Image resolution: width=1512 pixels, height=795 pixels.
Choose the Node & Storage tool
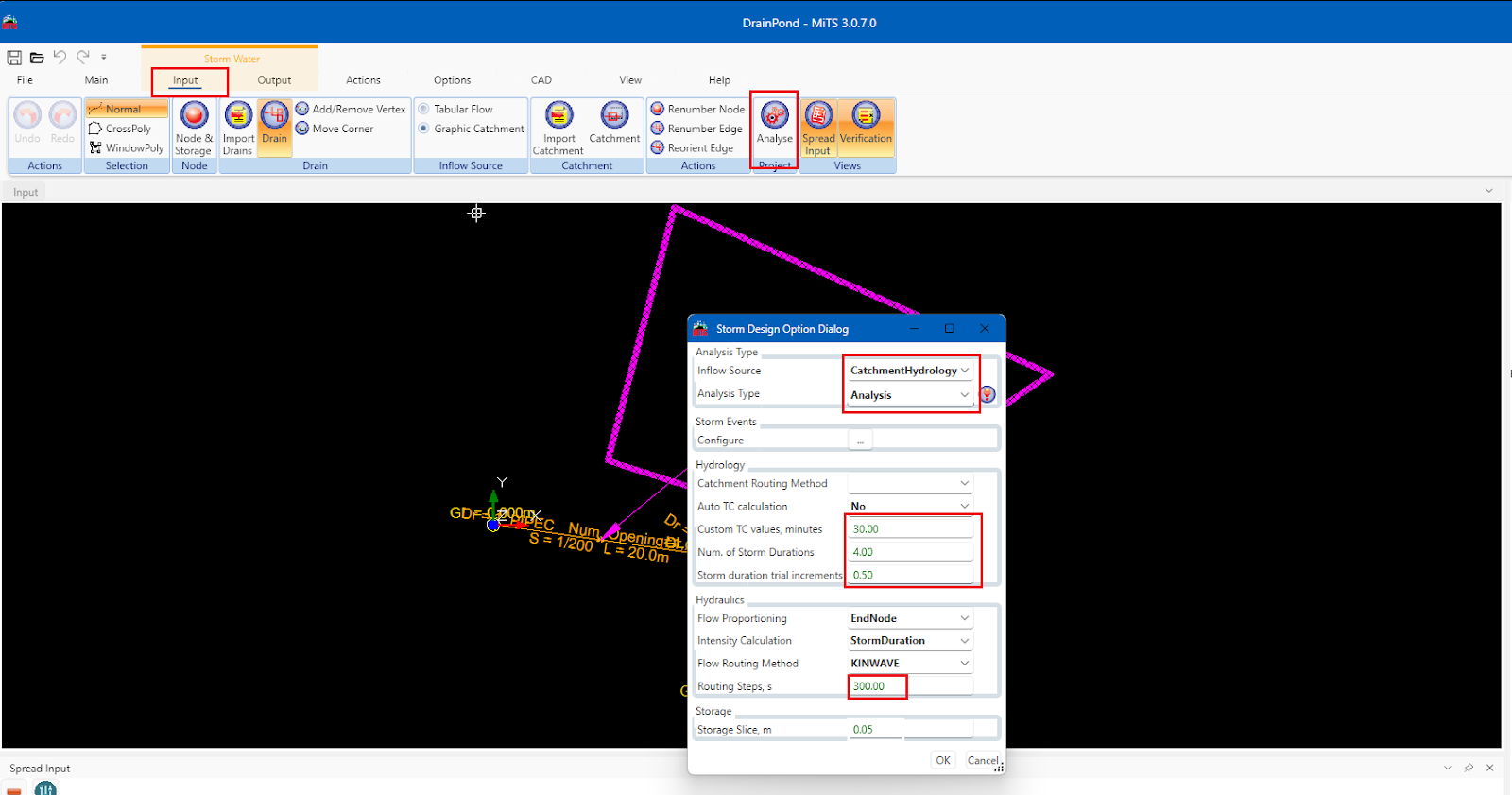point(194,129)
